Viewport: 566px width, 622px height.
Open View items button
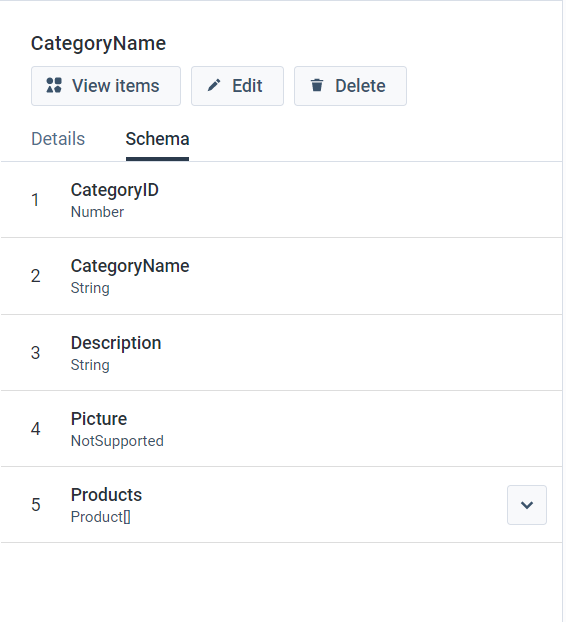click(106, 86)
